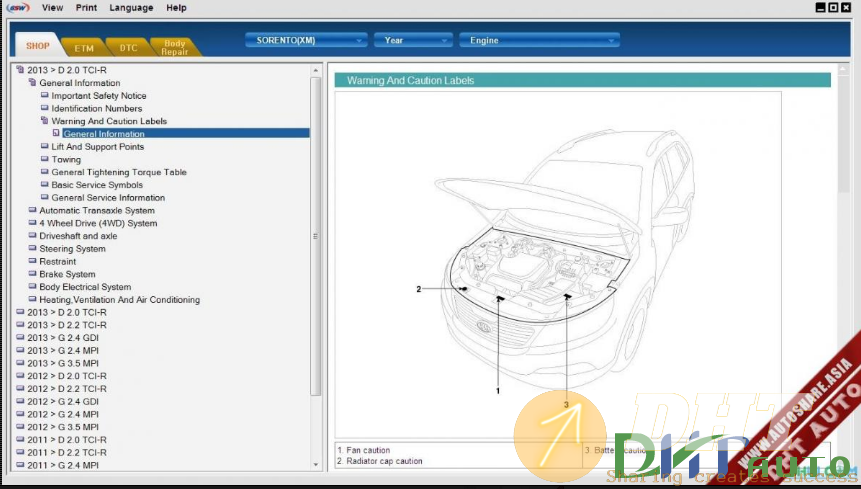Click 2011 > G 2.4 MPI book icon

pyautogui.click(x=20, y=465)
